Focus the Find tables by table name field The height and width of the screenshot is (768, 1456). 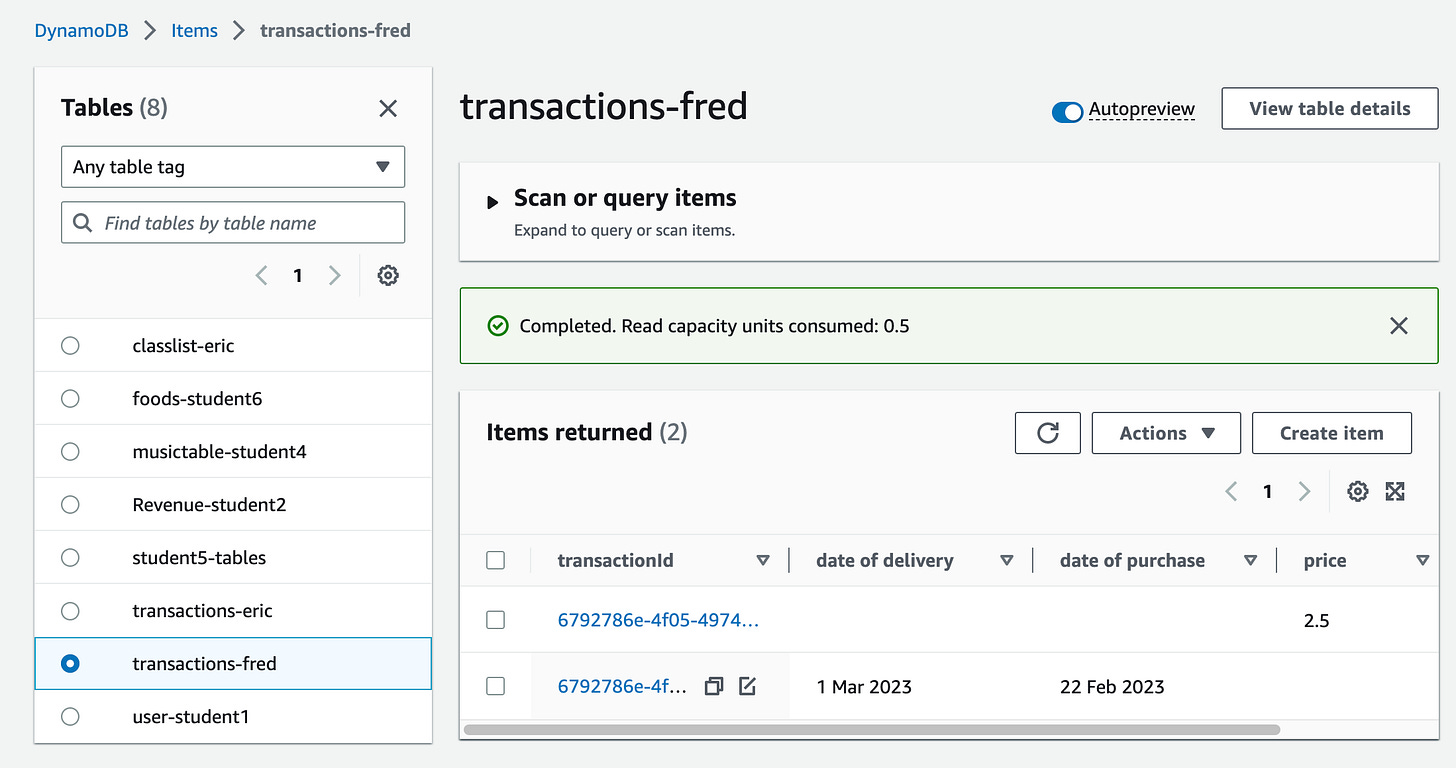pos(233,222)
